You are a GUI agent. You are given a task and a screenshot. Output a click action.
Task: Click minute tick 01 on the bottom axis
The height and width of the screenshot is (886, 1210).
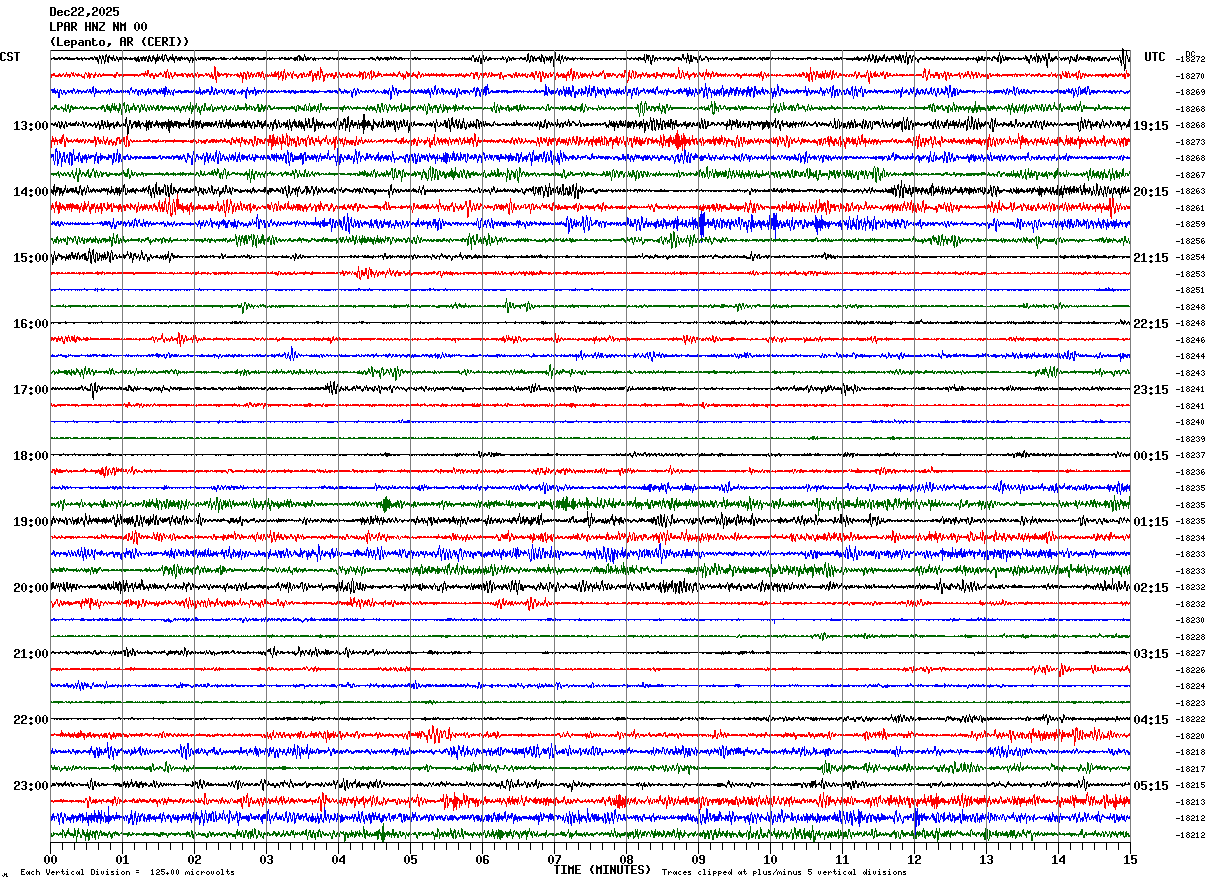coord(122,859)
